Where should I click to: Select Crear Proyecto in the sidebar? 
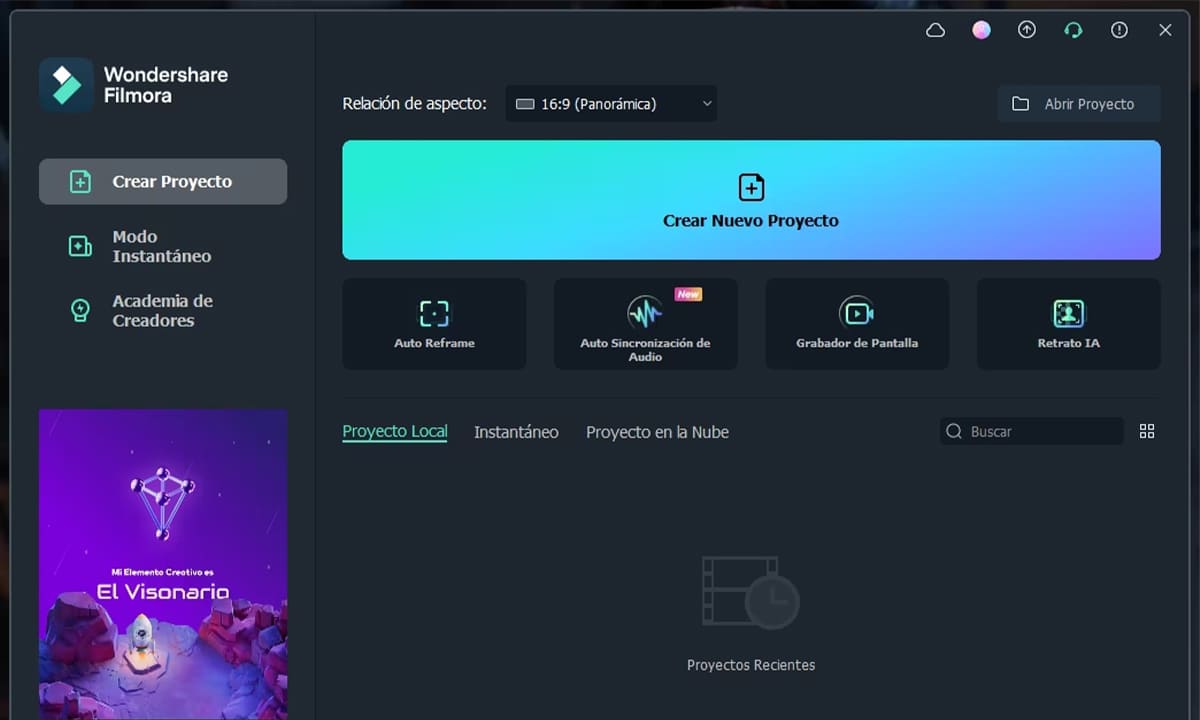coord(163,181)
